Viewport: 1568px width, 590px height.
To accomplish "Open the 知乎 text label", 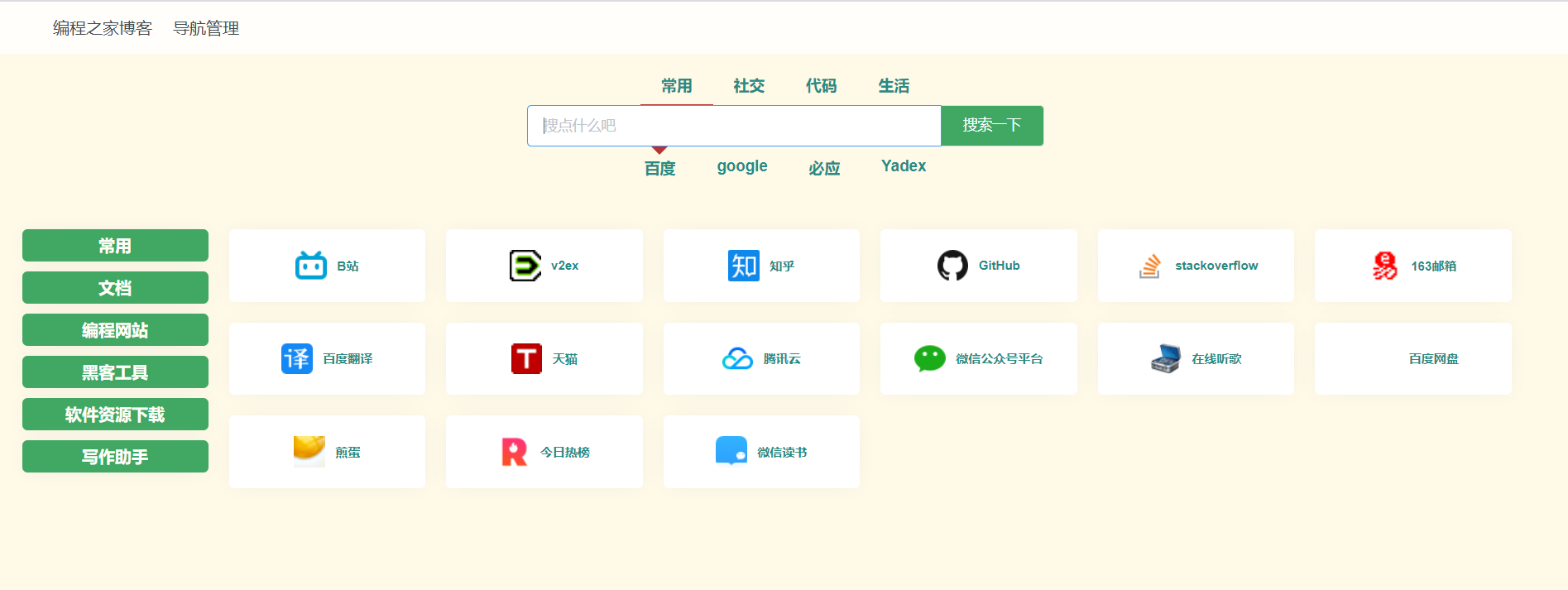I will [782, 266].
